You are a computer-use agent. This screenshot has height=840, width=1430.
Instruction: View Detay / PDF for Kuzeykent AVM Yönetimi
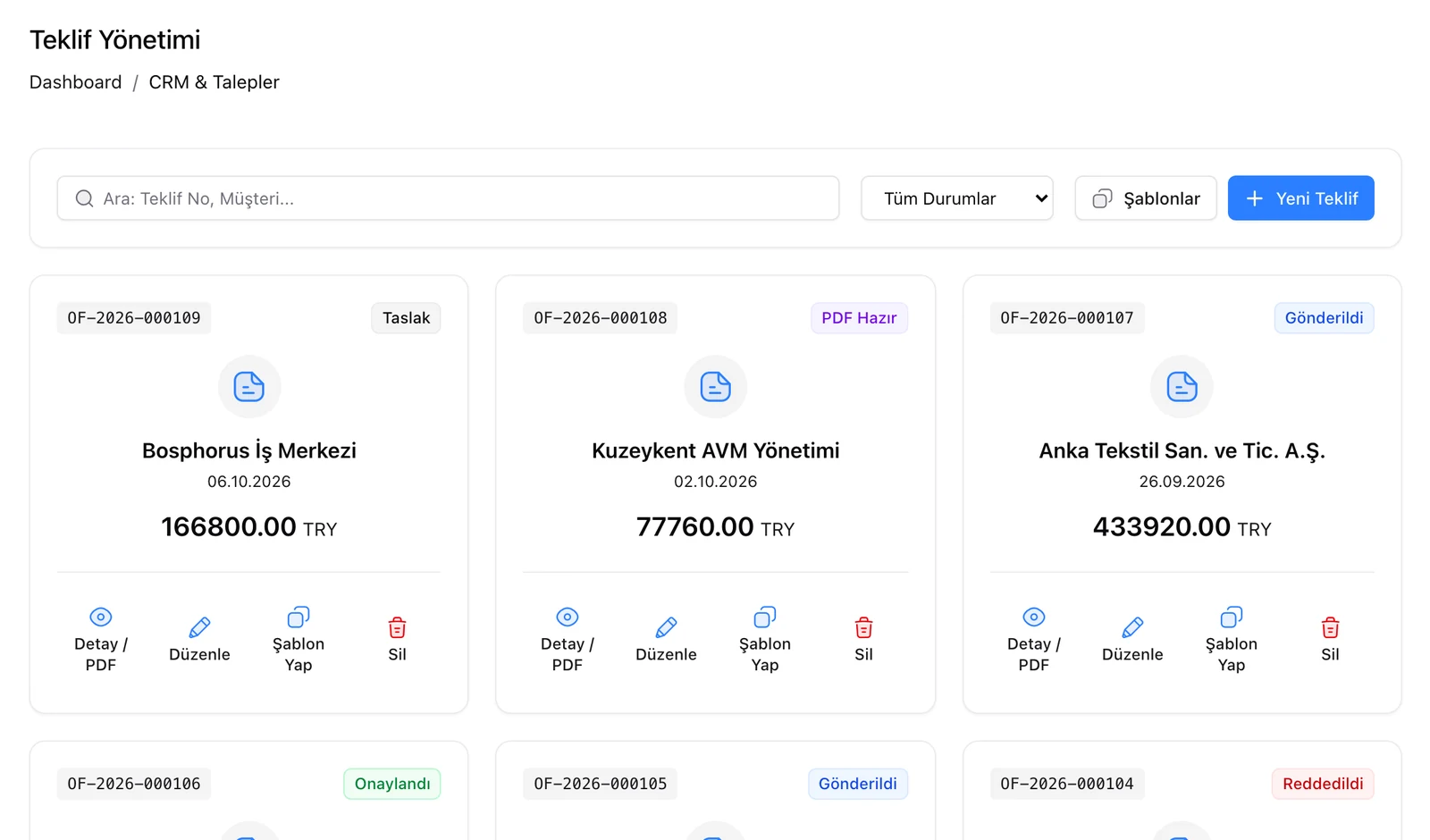click(568, 641)
